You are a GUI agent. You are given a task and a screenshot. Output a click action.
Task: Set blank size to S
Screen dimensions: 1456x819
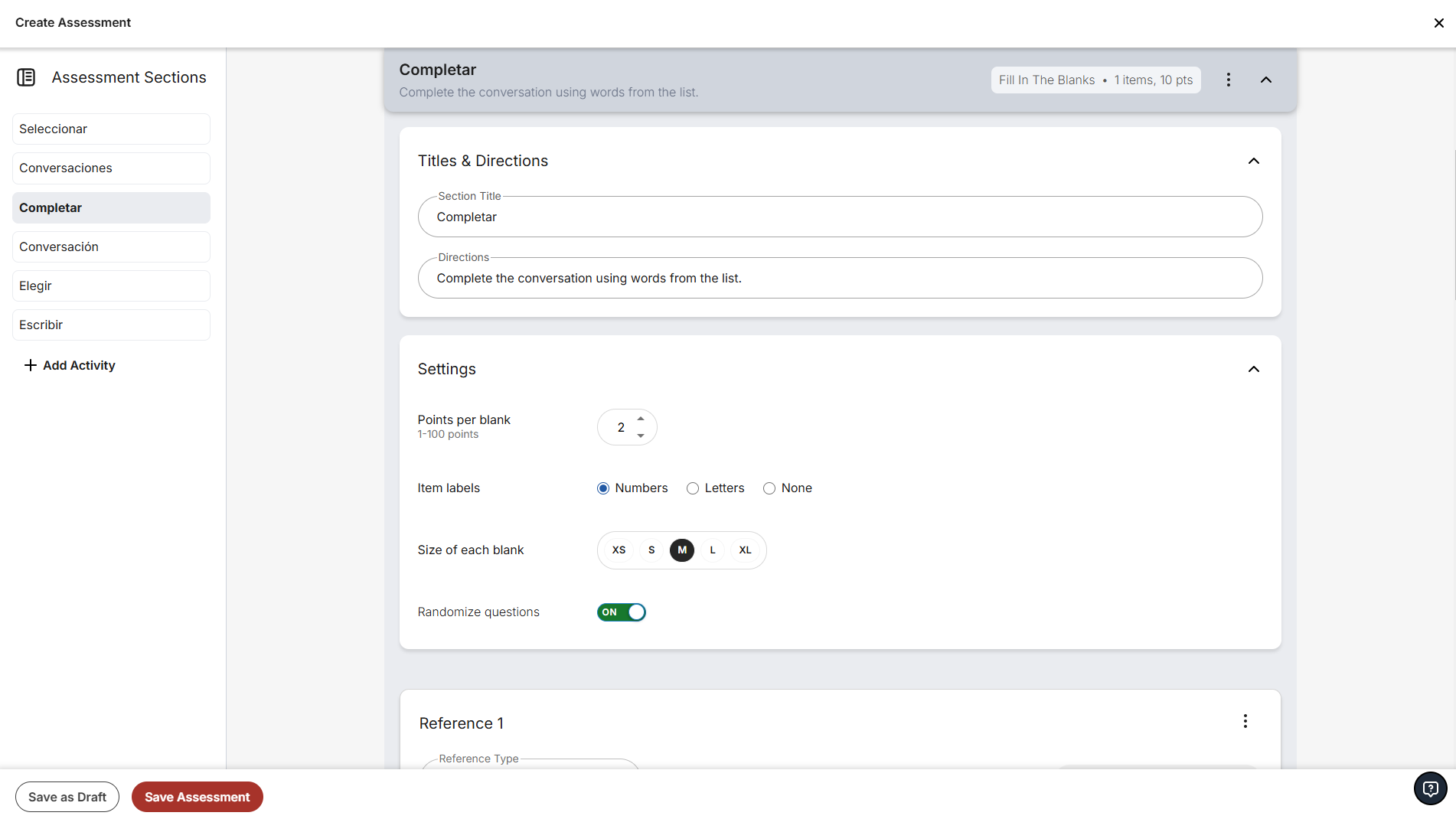click(x=651, y=550)
